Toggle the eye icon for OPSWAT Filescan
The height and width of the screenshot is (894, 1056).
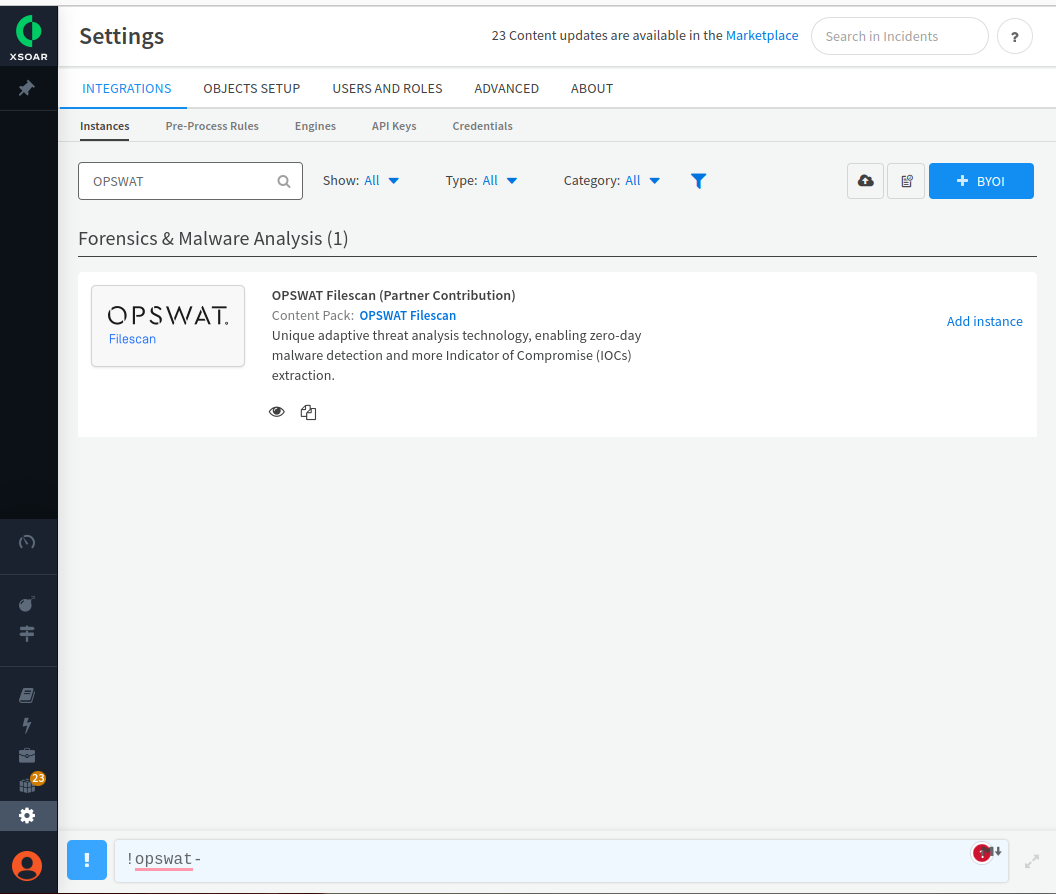point(277,412)
